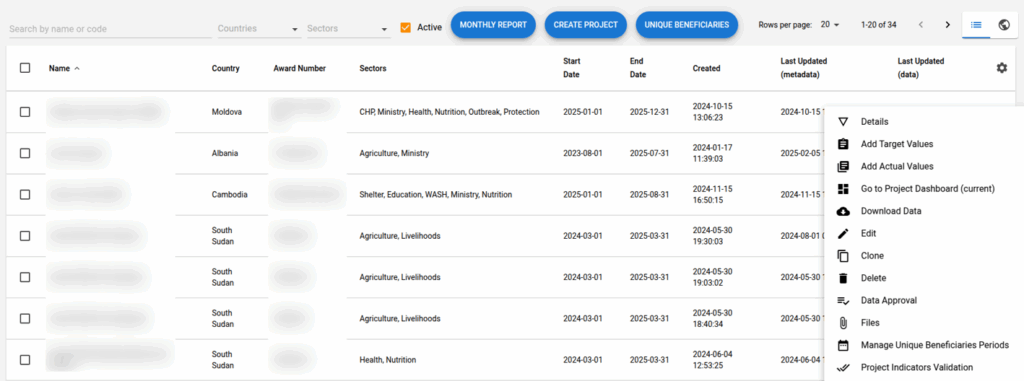Click the Project Indicators Validation double-check icon
The height and width of the screenshot is (381, 1024).
(x=842, y=367)
